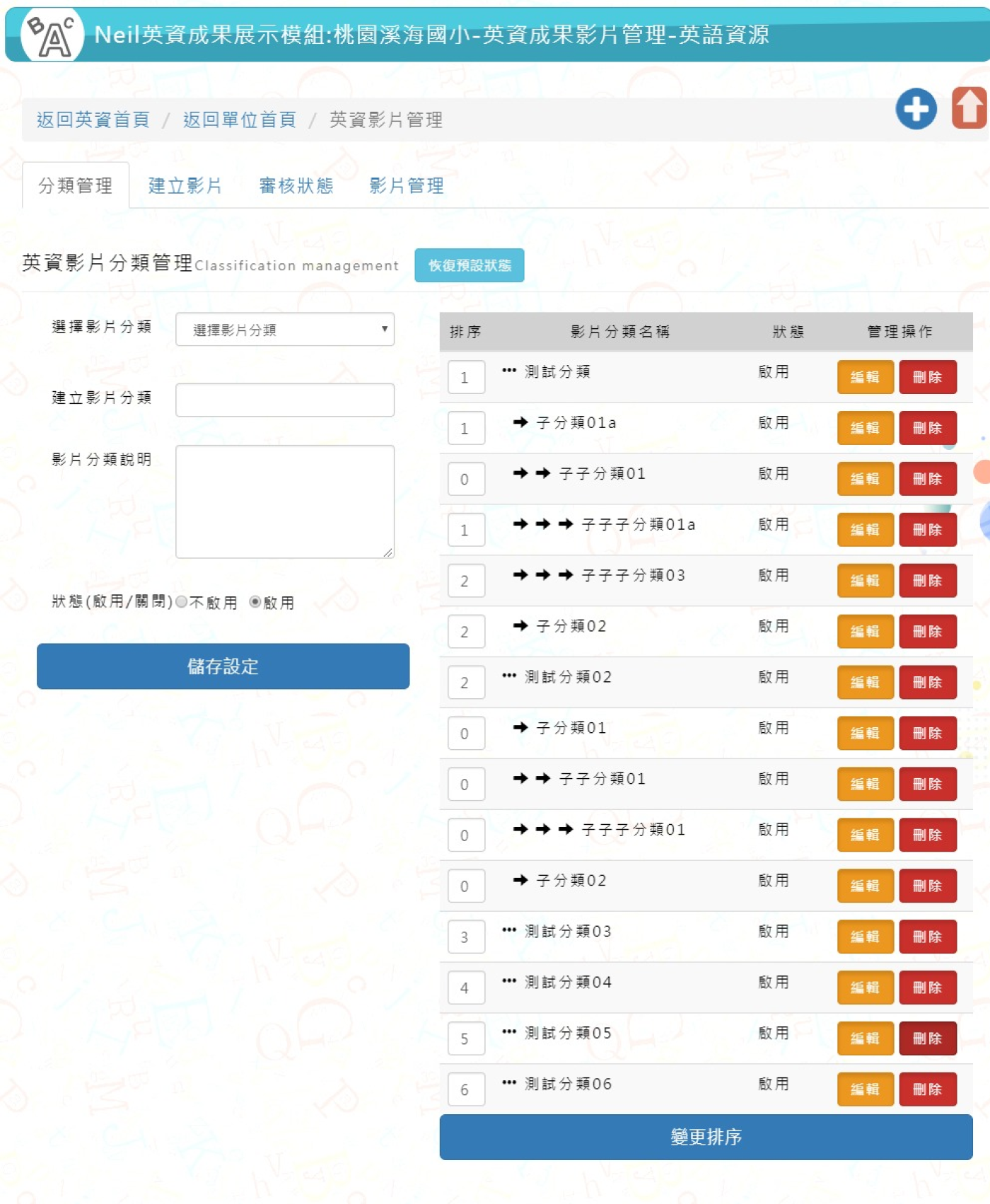Image resolution: width=990 pixels, height=1204 pixels.
Task: Switch to the 建立影片 tab
Action: tap(185, 186)
